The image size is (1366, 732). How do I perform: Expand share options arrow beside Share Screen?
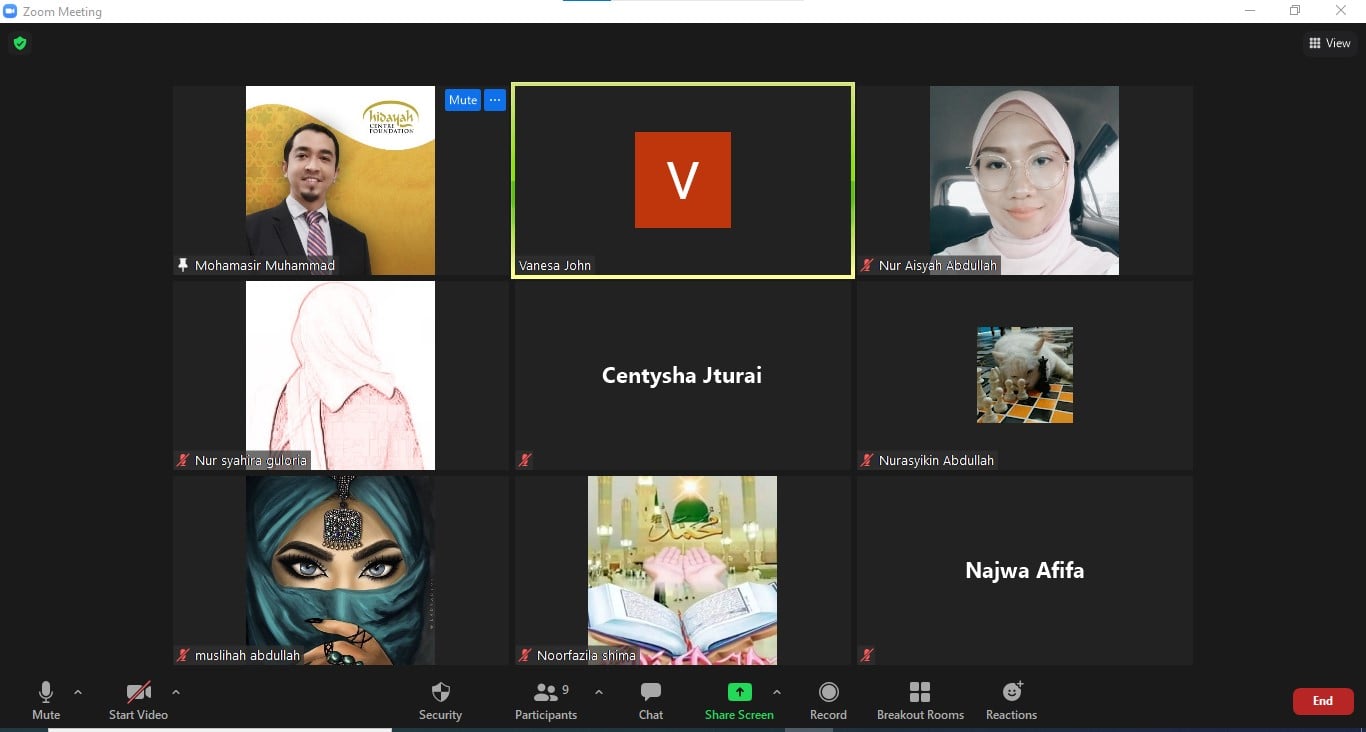coord(777,692)
